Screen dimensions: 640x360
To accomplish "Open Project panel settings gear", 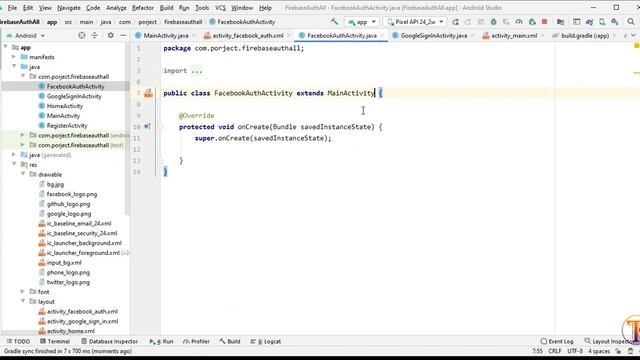I will (x=110, y=36).
